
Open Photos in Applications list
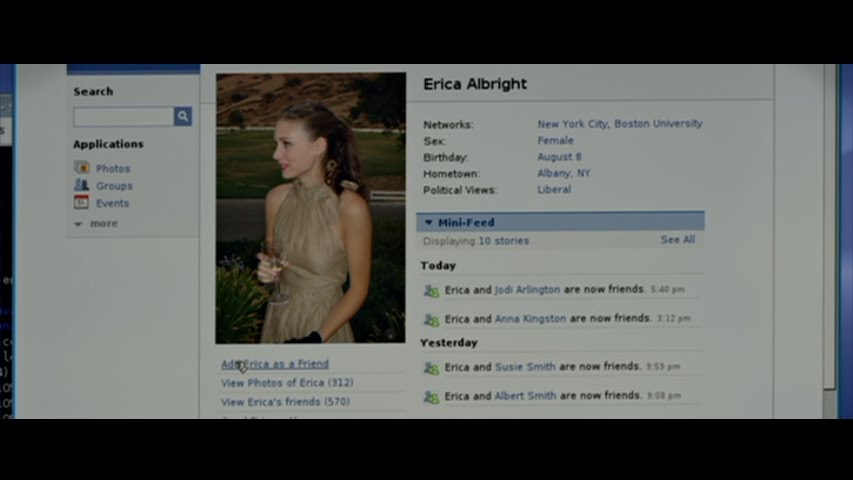[x=113, y=169]
